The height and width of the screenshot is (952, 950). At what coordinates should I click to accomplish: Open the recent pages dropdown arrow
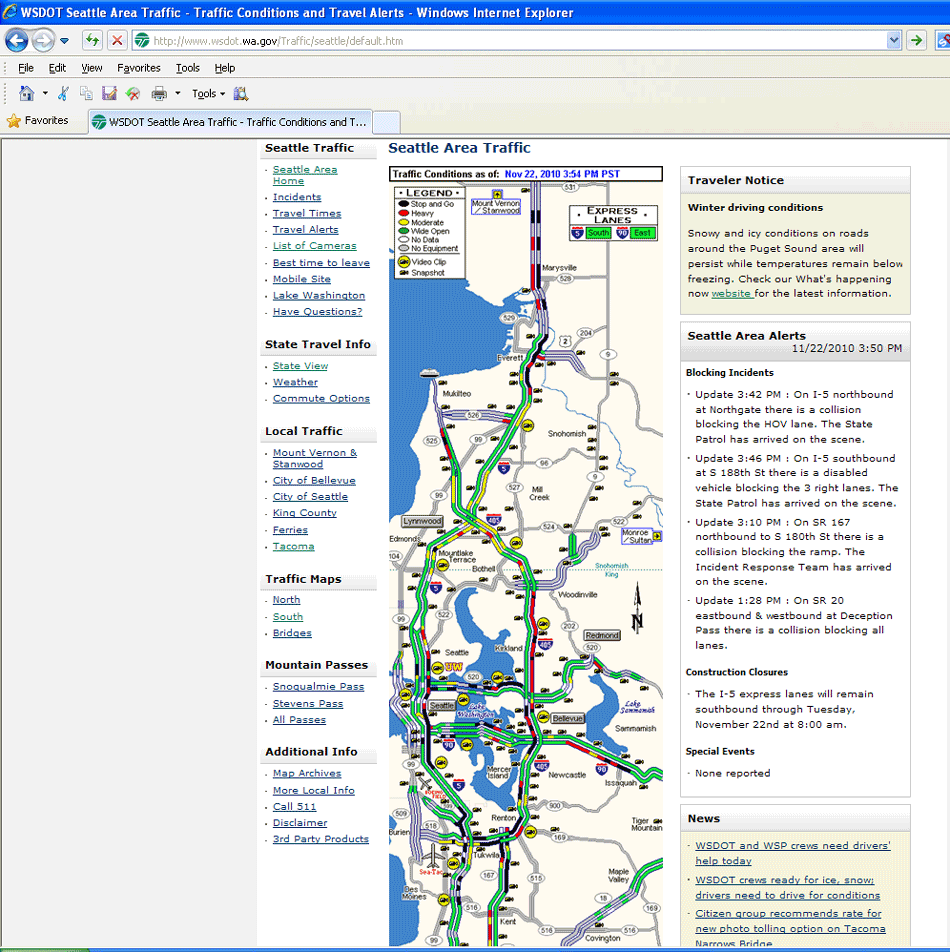[65, 41]
